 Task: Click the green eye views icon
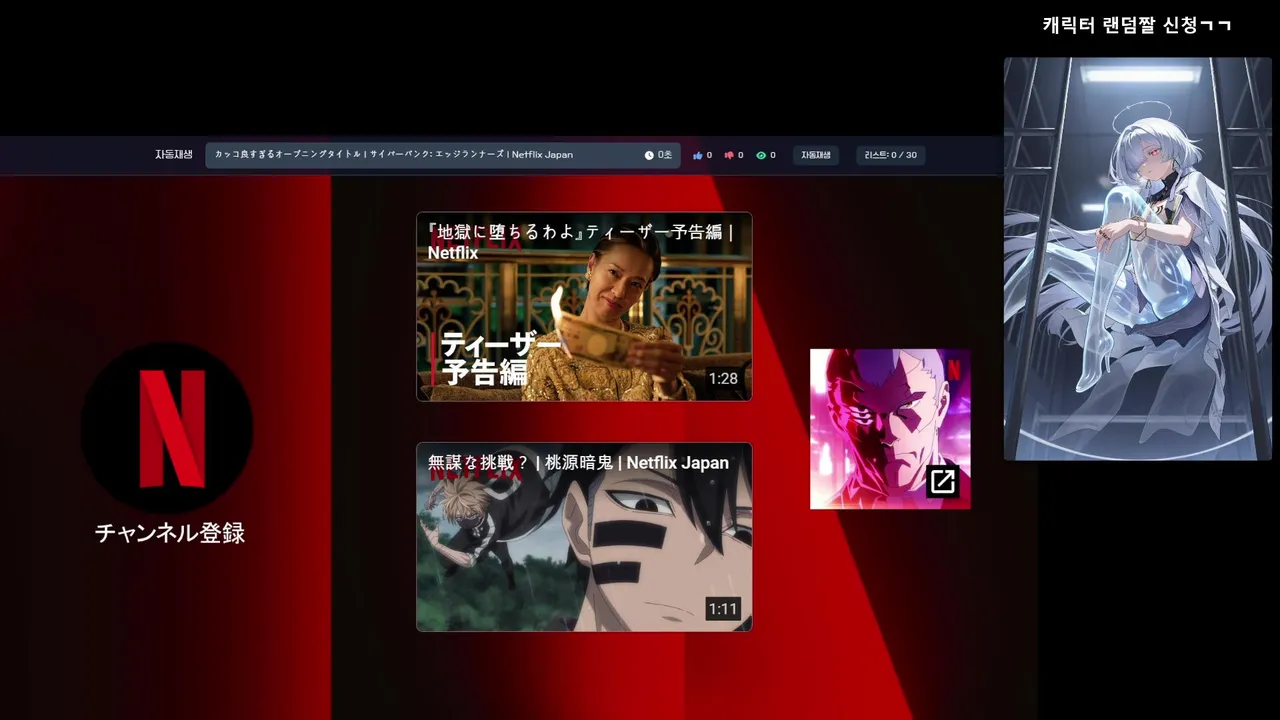point(761,155)
